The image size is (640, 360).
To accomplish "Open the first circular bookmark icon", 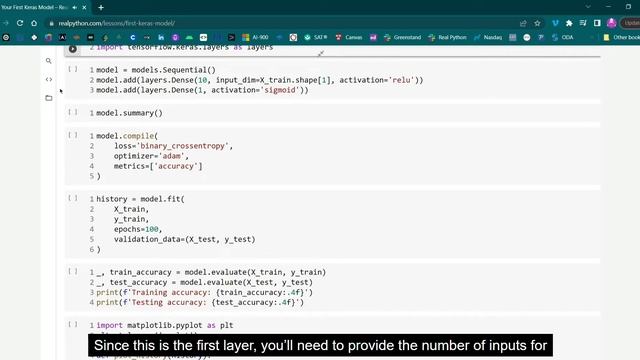I will [x=6, y=37].
